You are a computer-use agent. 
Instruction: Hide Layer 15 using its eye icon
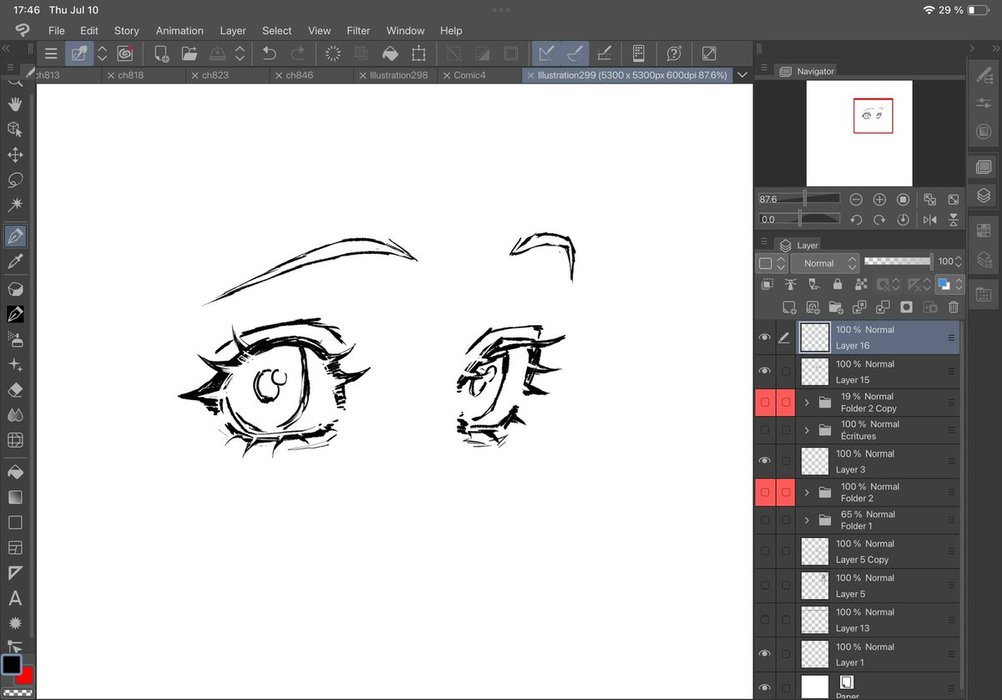point(765,372)
